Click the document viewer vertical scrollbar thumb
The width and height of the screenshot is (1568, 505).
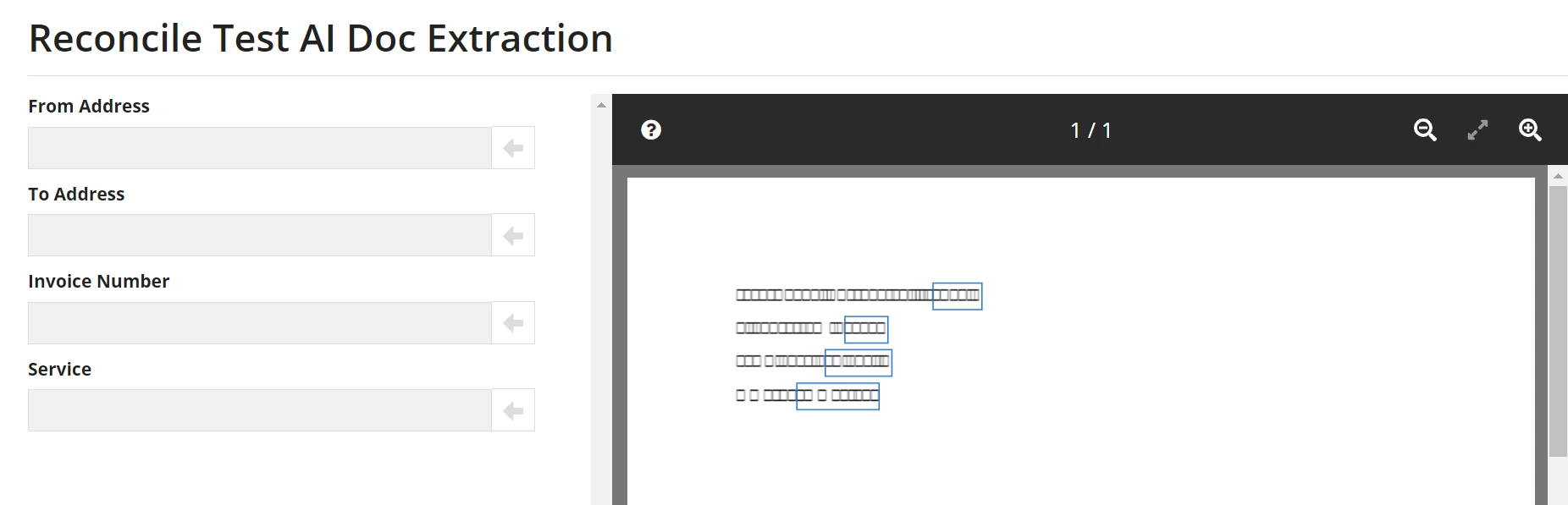point(1558,321)
